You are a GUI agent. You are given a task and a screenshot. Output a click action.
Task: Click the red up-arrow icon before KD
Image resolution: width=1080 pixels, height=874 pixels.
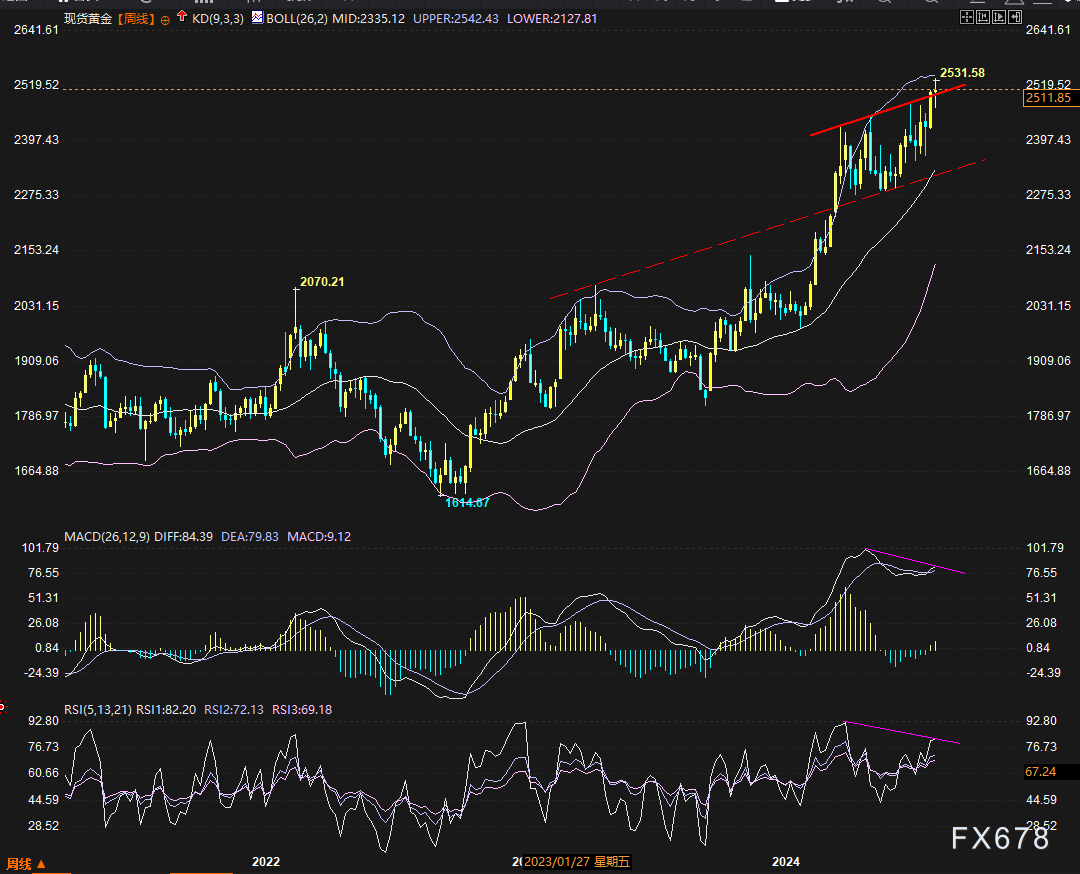182,16
